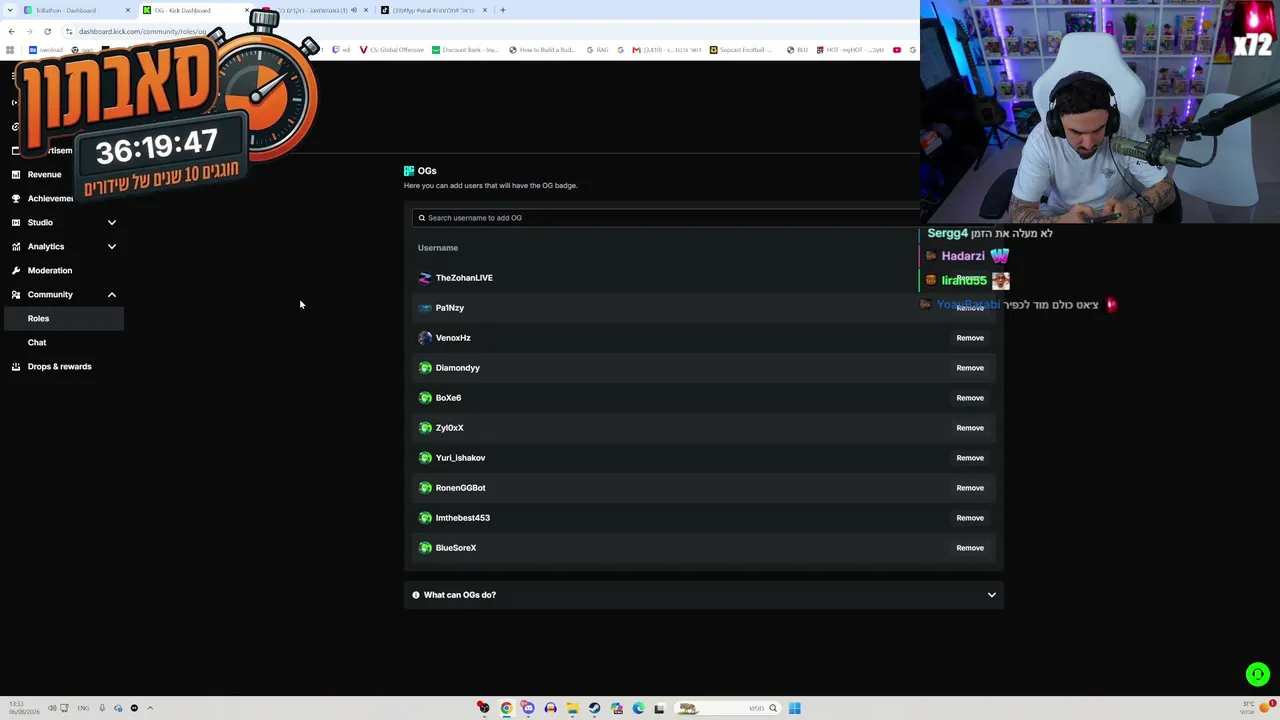Click the microphone icon in system tray
This screenshot has height=720, width=1280.
tap(102, 708)
